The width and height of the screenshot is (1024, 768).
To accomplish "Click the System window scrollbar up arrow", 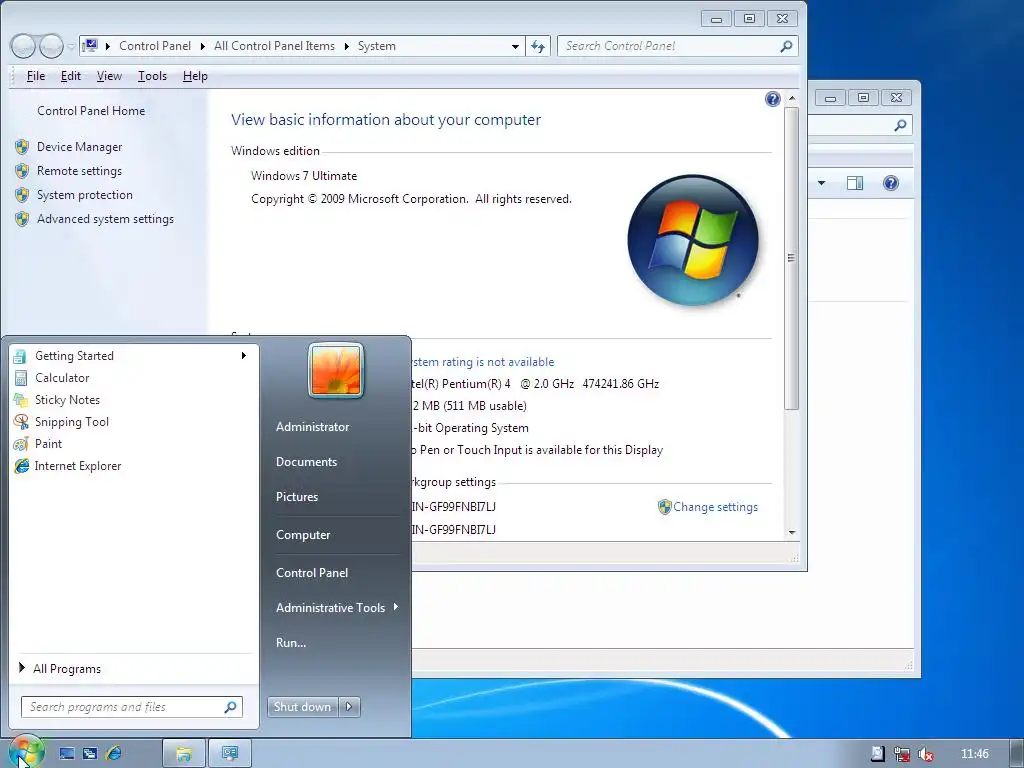I will [792, 98].
